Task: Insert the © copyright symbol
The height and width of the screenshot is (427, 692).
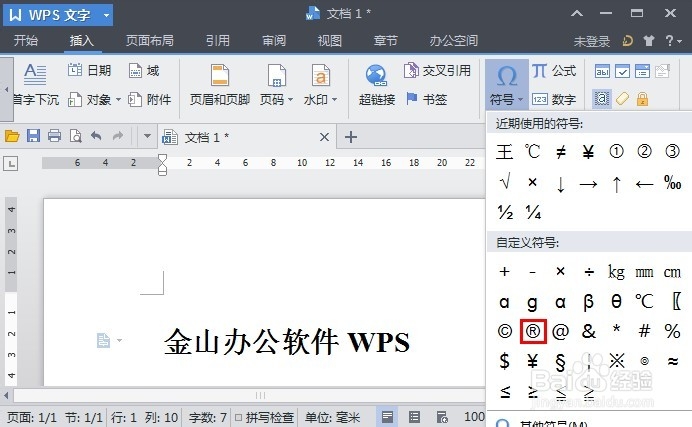Action: [505, 331]
